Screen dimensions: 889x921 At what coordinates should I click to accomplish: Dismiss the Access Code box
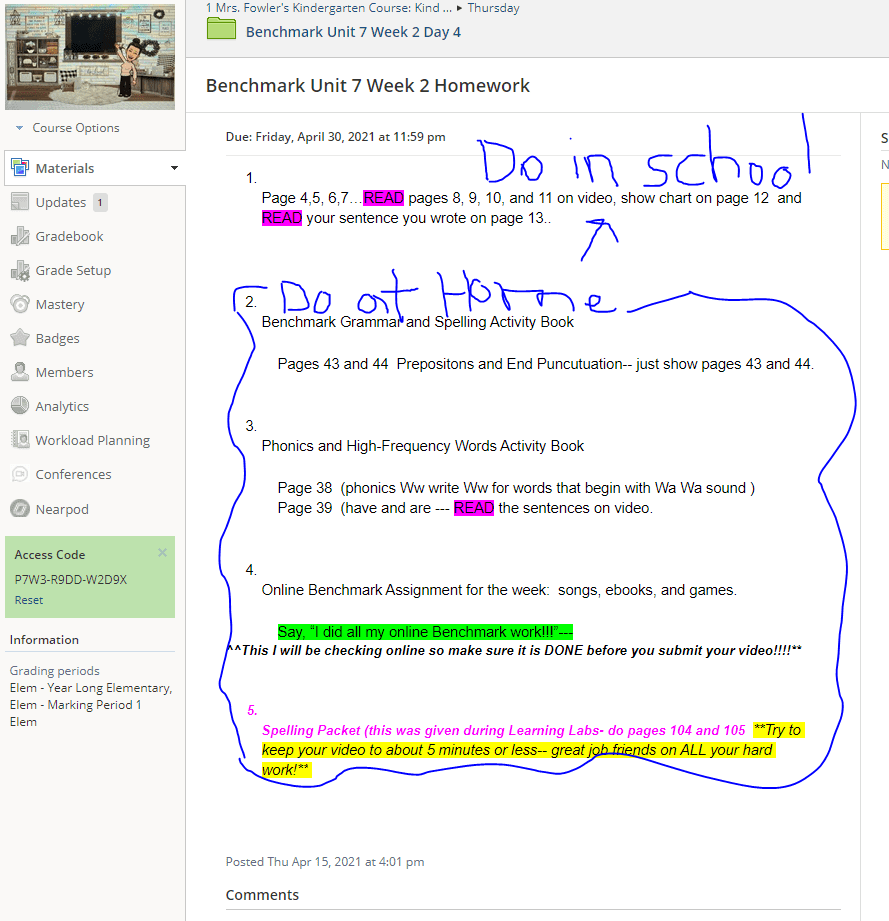(x=163, y=553)
